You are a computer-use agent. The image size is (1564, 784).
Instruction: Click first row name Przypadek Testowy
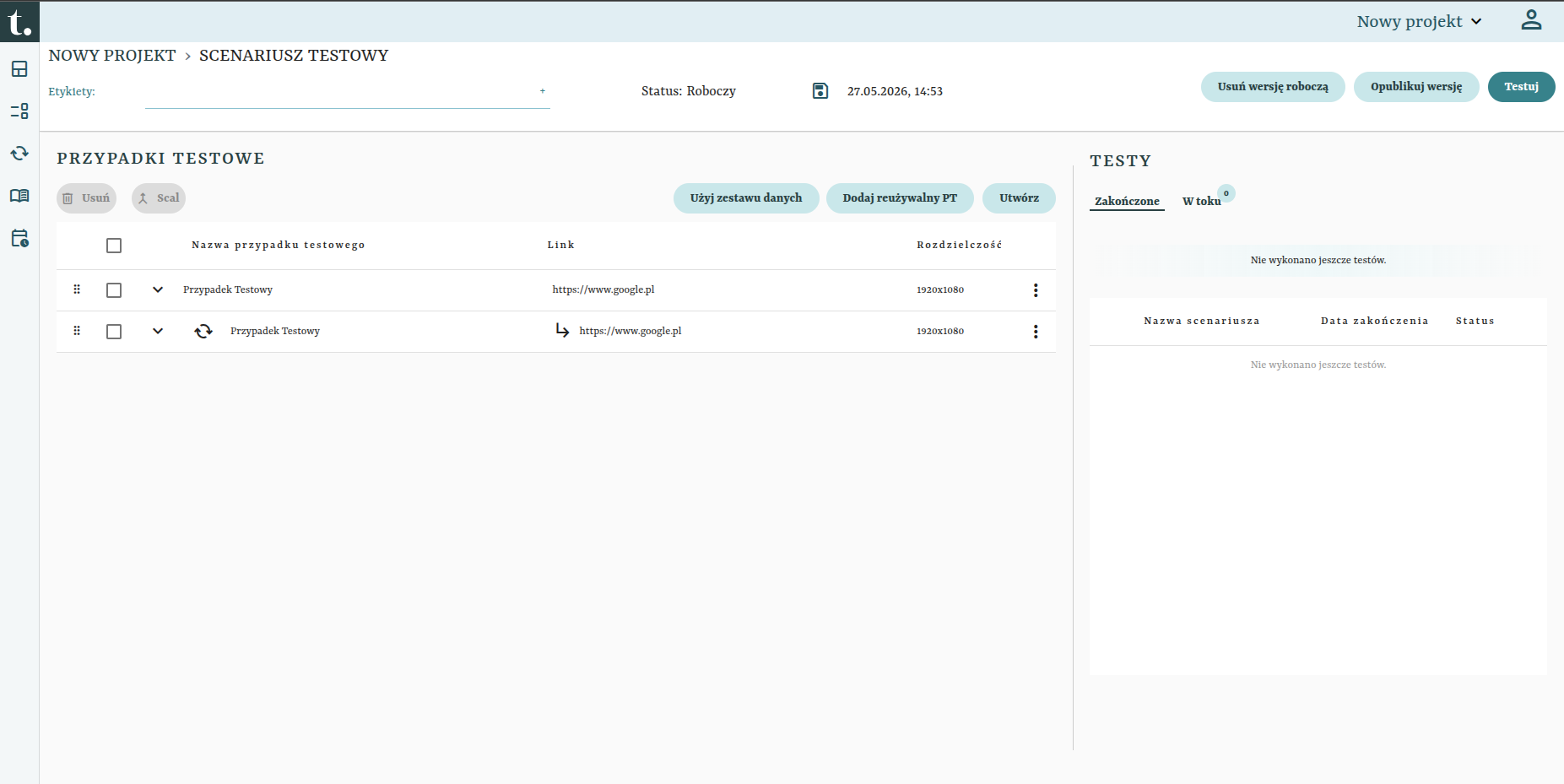pyautogui.click(x=228, y=289)
